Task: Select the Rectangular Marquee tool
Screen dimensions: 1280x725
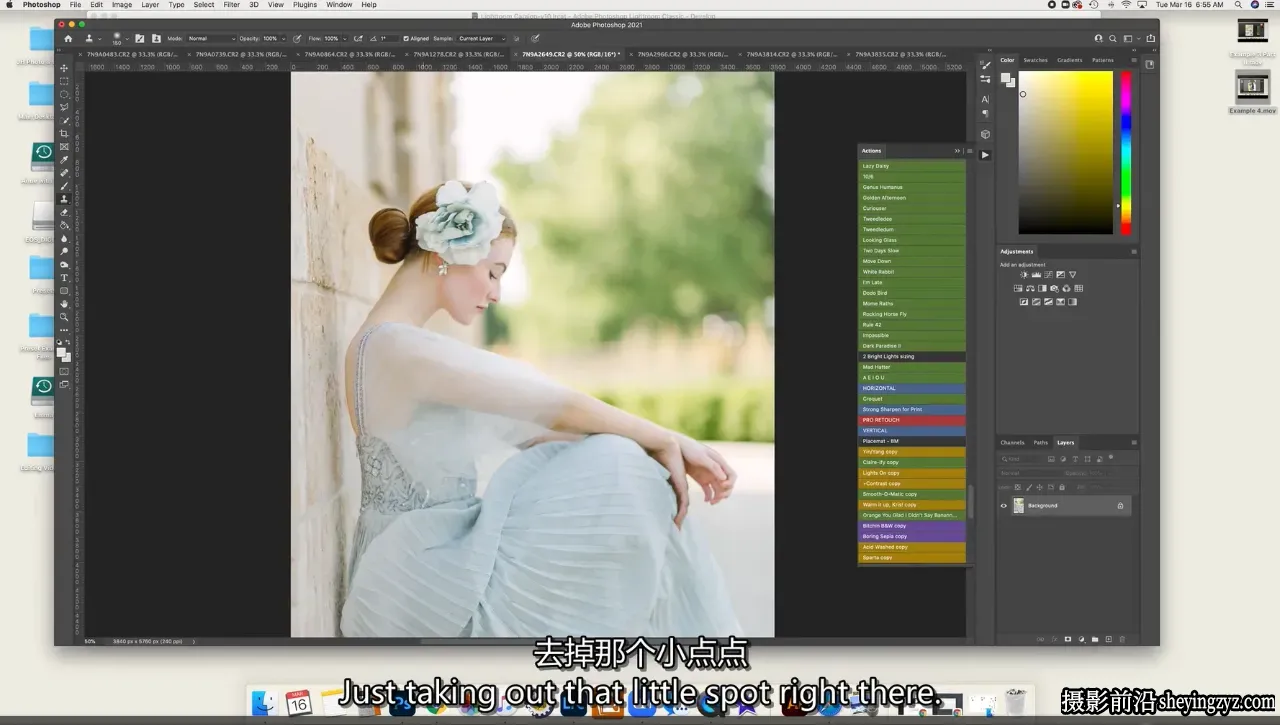Action: pyautogui.click(x=65, y=81)
